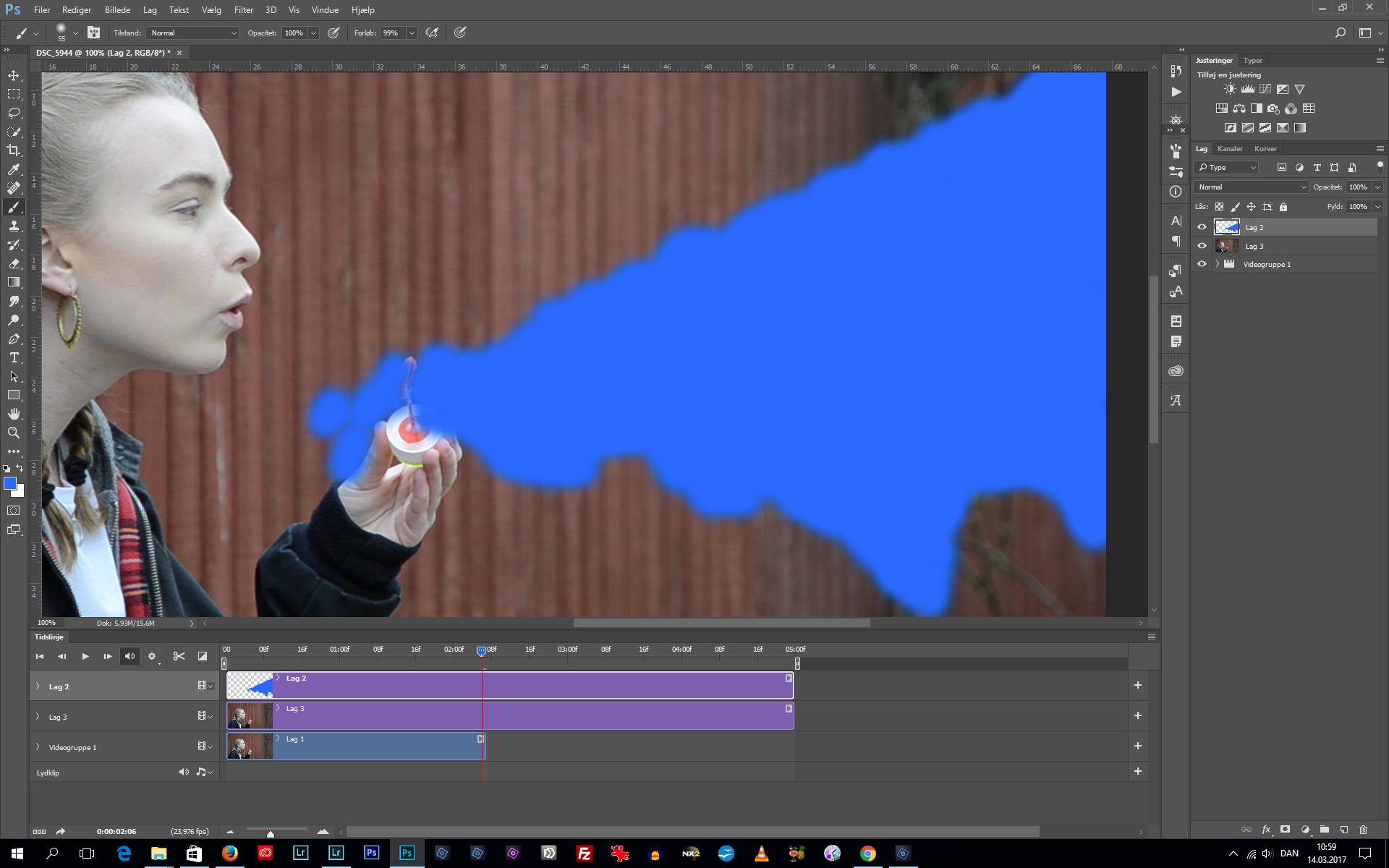Click the trash icon to delete the layer
The image size is (1389, 868).
[x=1363, y=830]
